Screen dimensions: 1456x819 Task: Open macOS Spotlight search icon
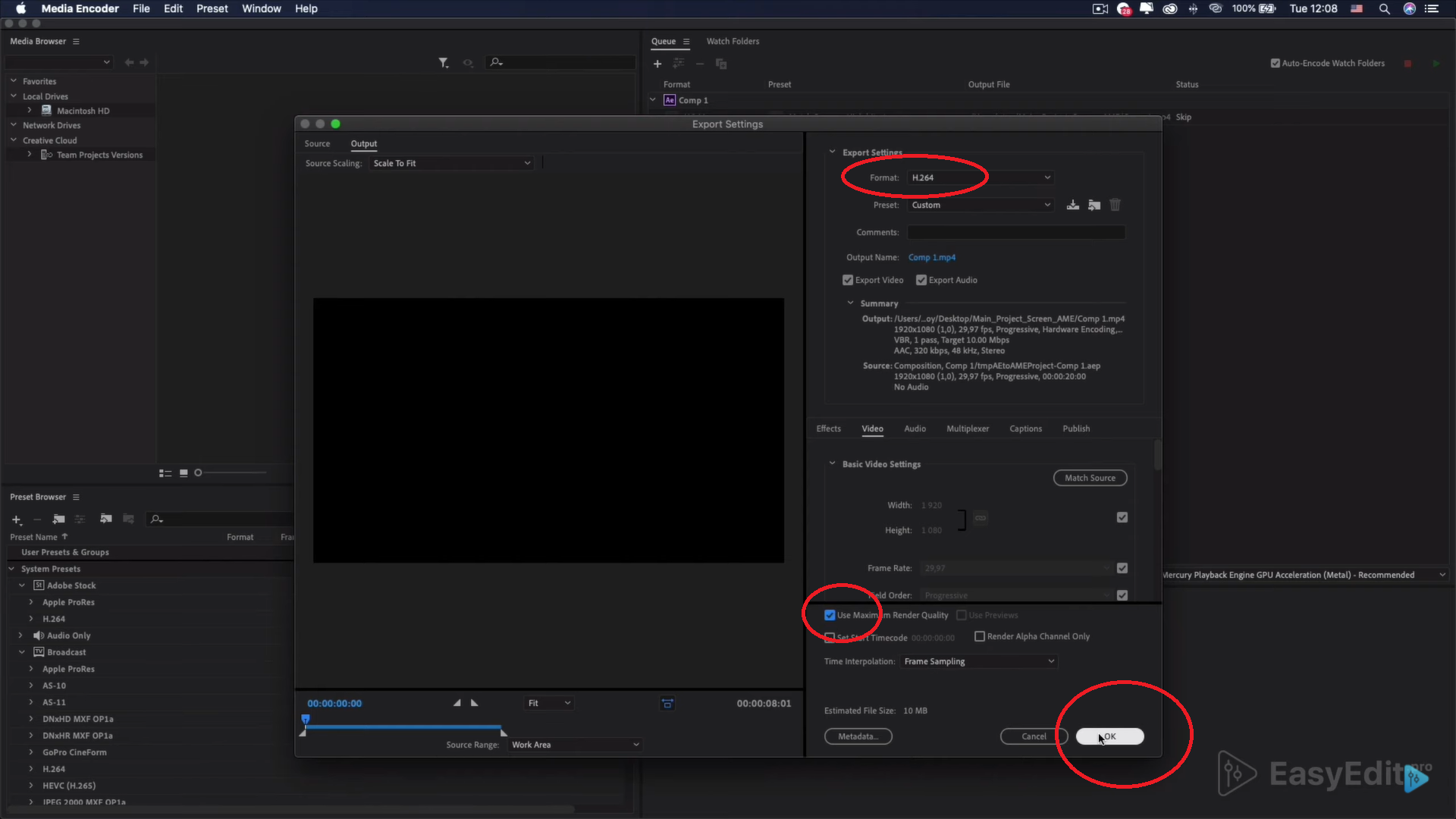click(1385, 9)
